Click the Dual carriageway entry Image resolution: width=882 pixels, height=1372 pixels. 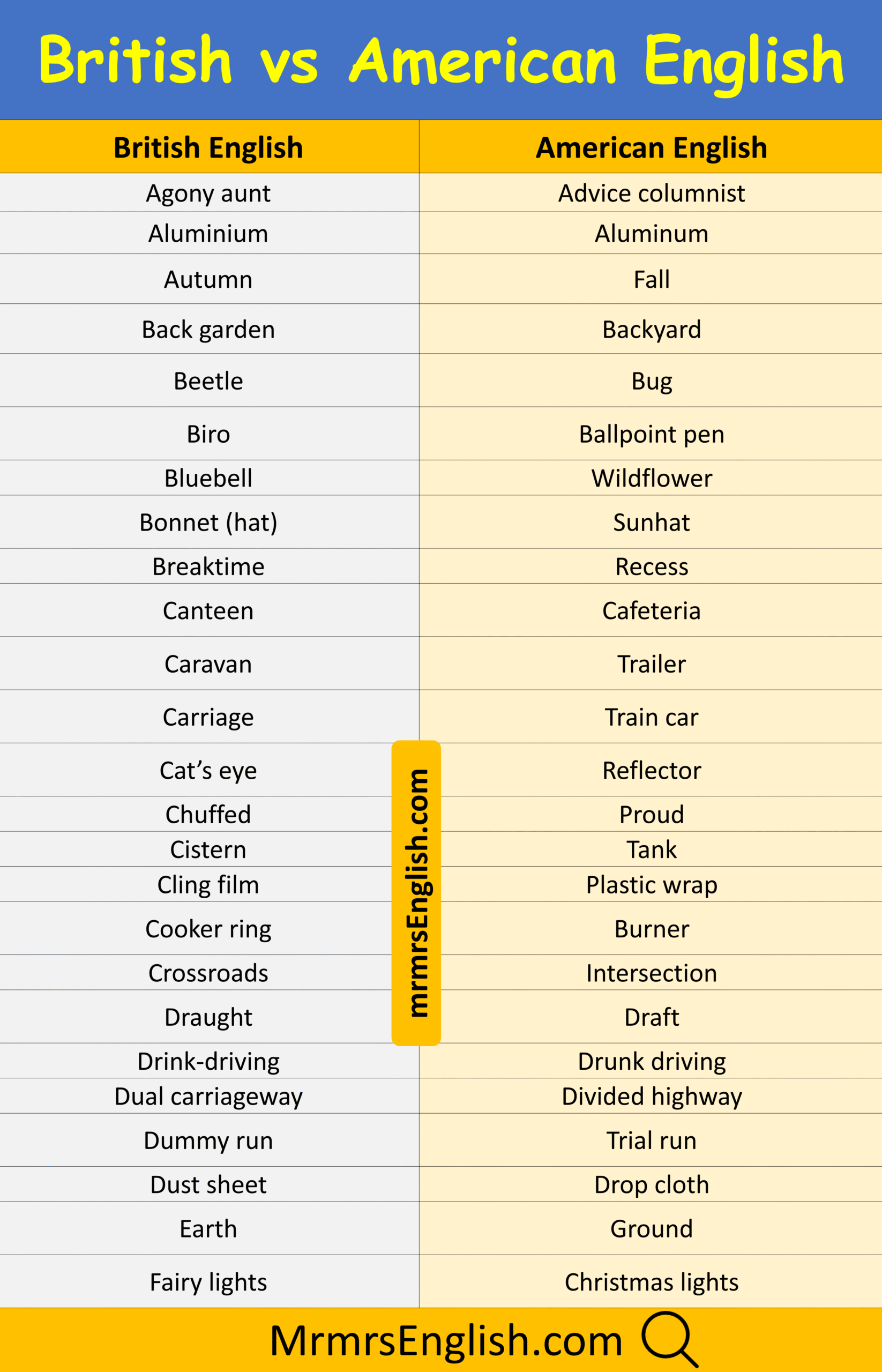(208, 1096)
